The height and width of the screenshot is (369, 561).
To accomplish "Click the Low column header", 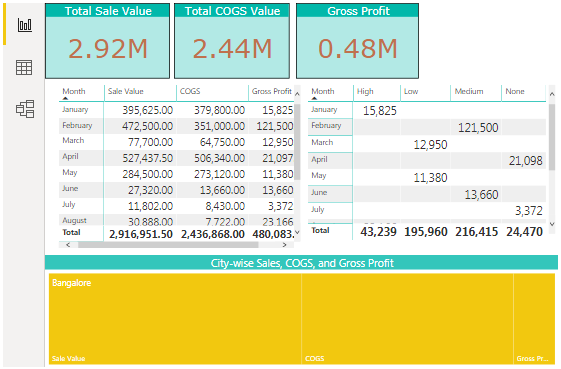I will [x=411, y=91].
